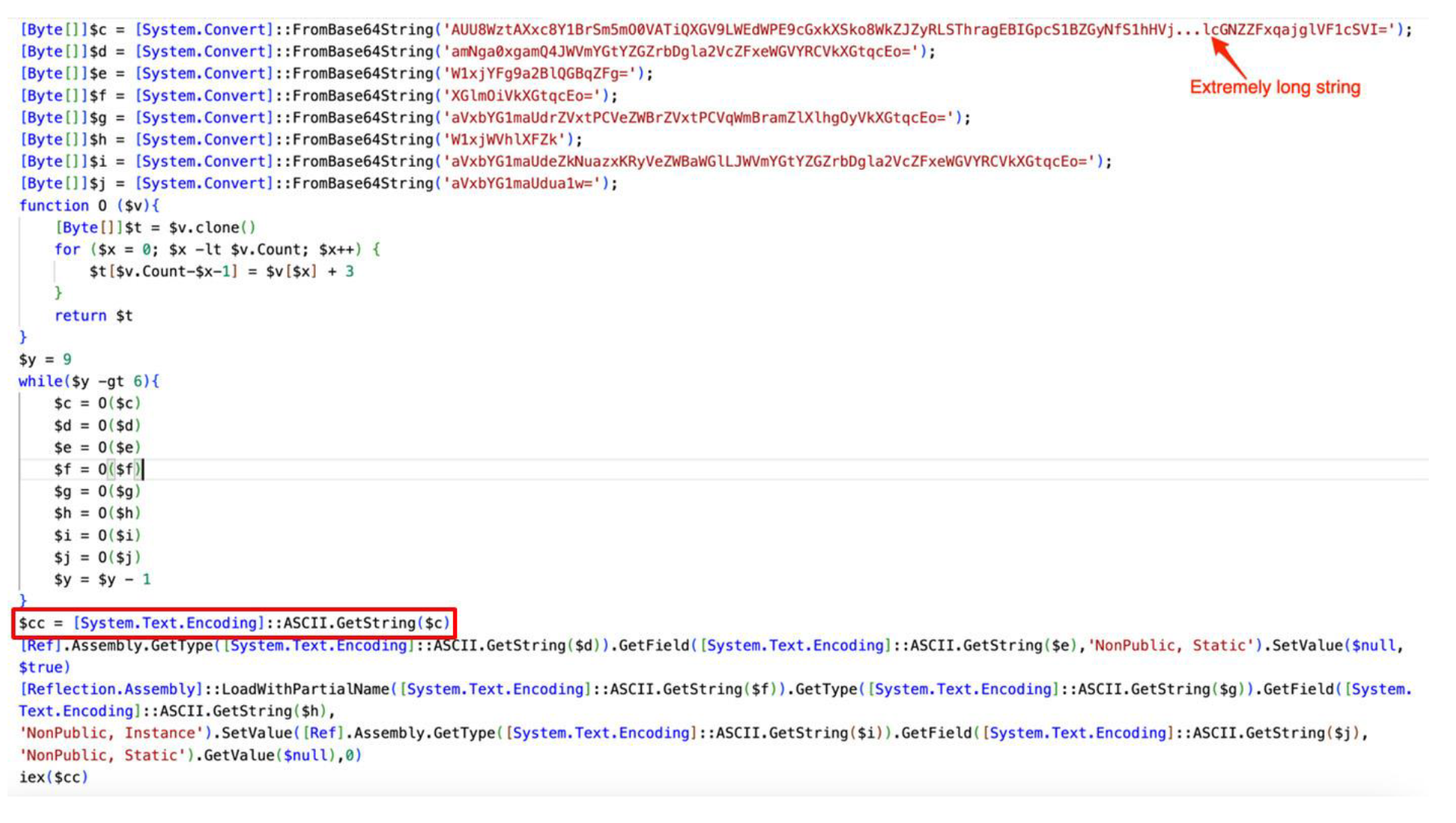The height and width of the screenshot is (823, 1456).
Task: Click the '[Byte[]]$t = $v.clone()' line
Action: point(156,229)
